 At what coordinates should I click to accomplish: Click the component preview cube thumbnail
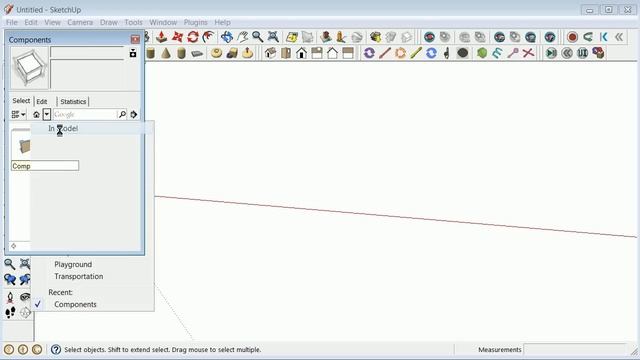(29, 68)
